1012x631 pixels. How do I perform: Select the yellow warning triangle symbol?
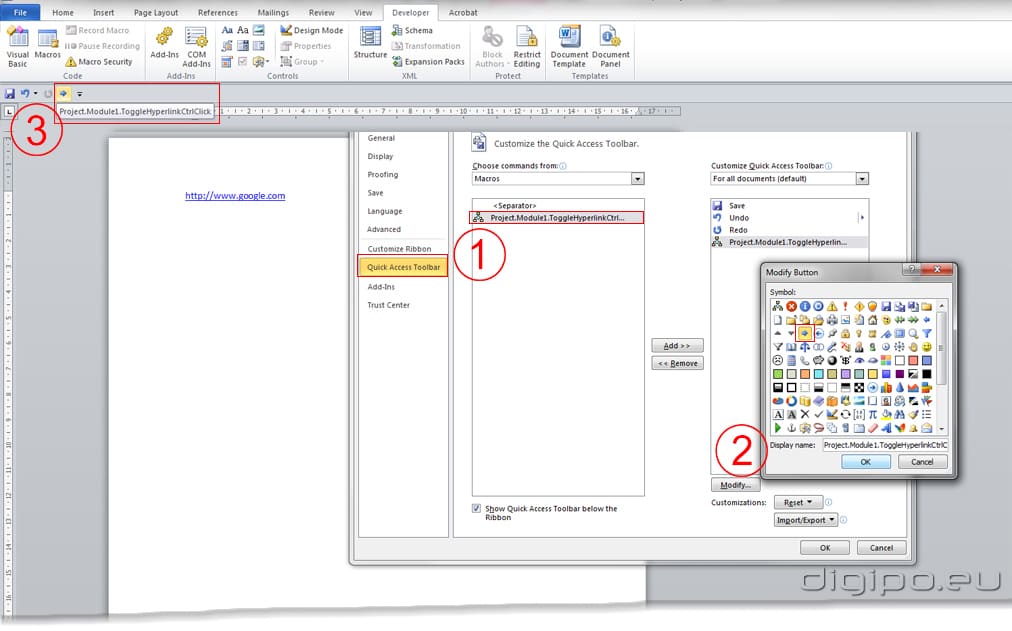(832, 306)
